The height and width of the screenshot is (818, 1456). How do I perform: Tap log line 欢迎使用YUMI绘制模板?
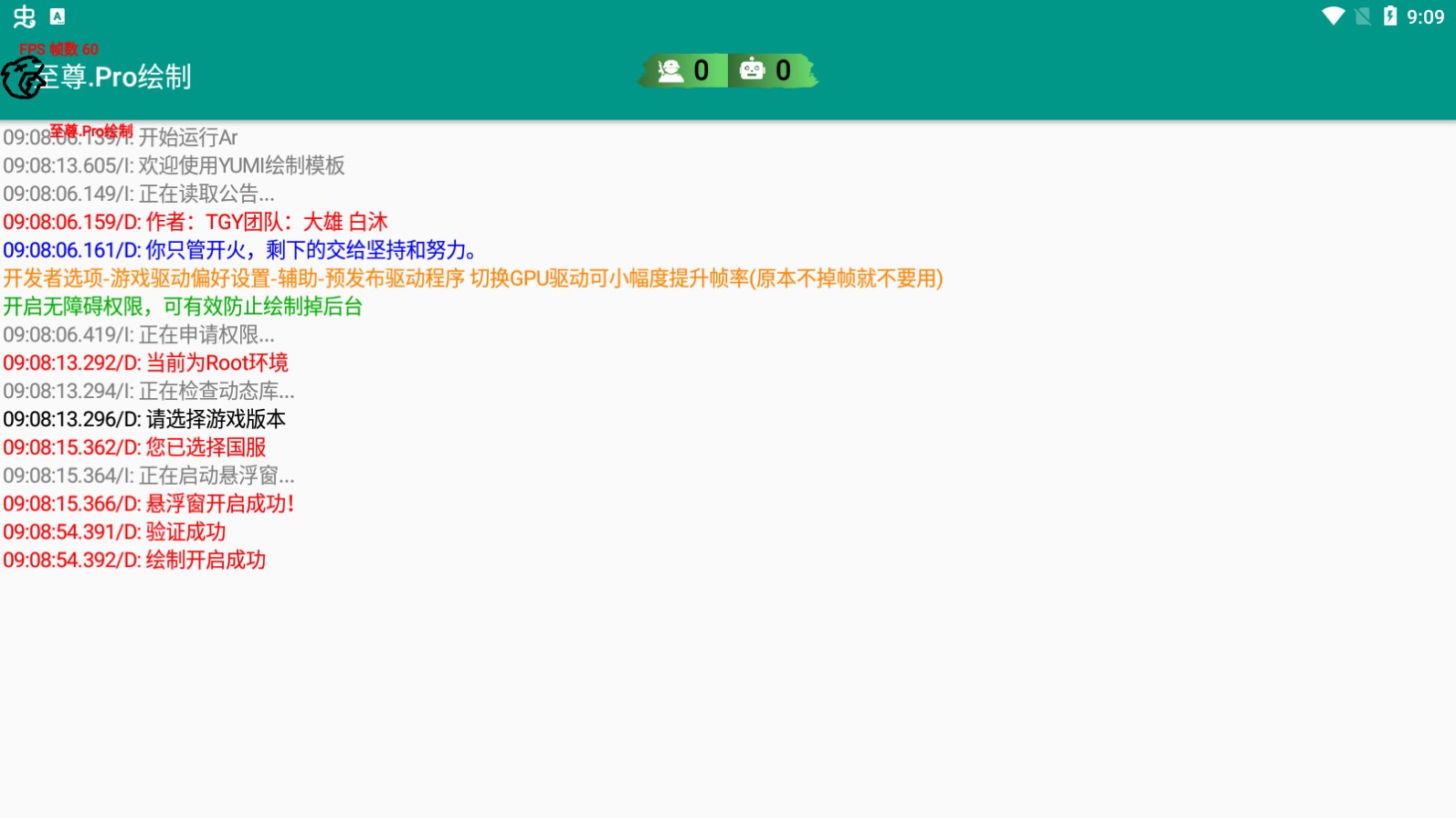click(174, 165)
